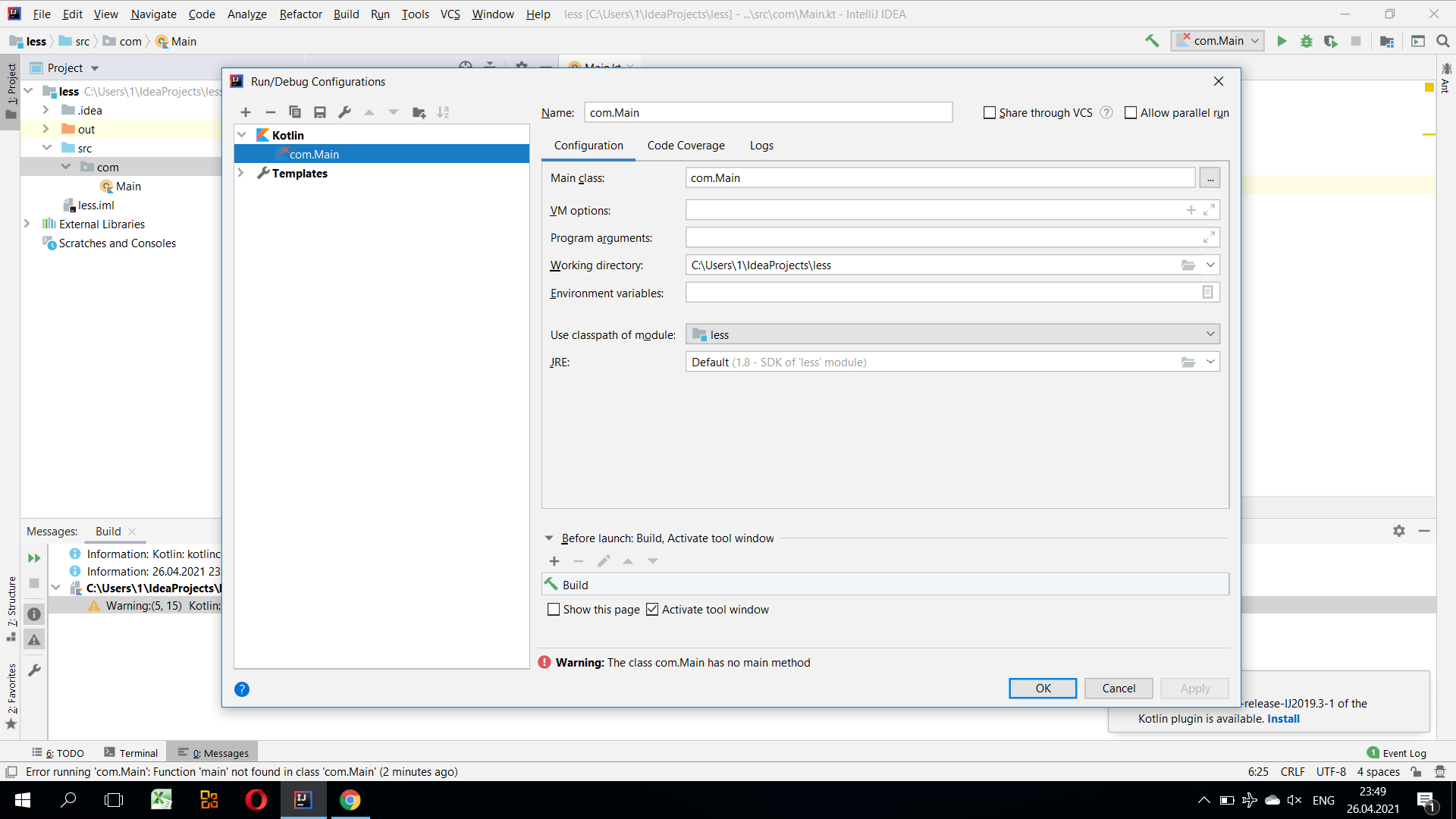The width and height of the screenshot is (1456, 819).
Task: Open the dialog help question mark icon
Action: (242, 689)
